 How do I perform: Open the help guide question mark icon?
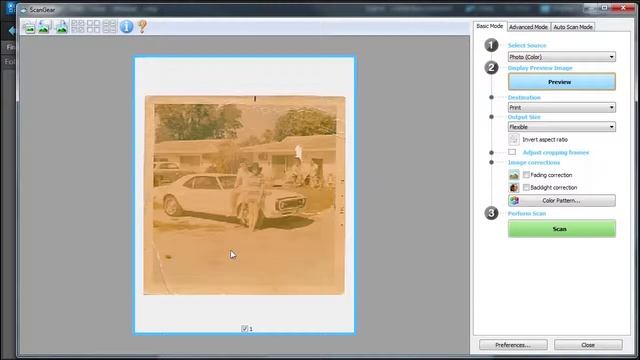coord(142,27)
